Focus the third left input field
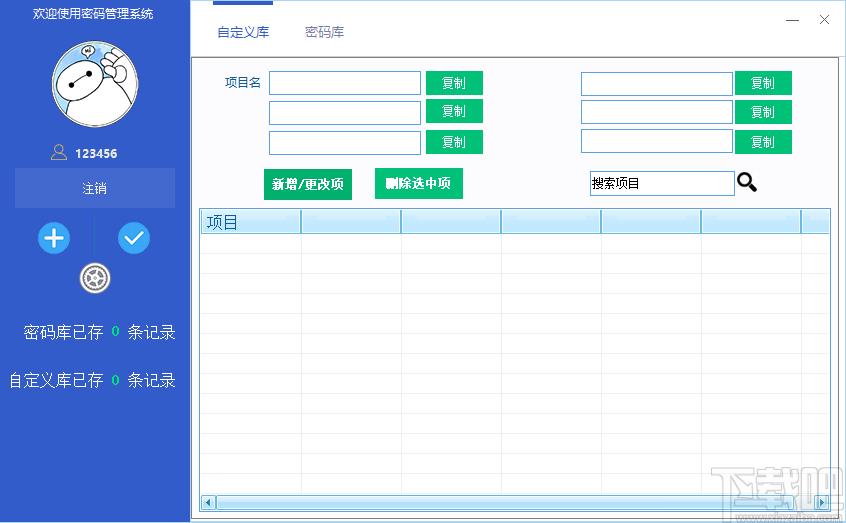This screenshot has height=523, width=846. (x=345, y=142)
